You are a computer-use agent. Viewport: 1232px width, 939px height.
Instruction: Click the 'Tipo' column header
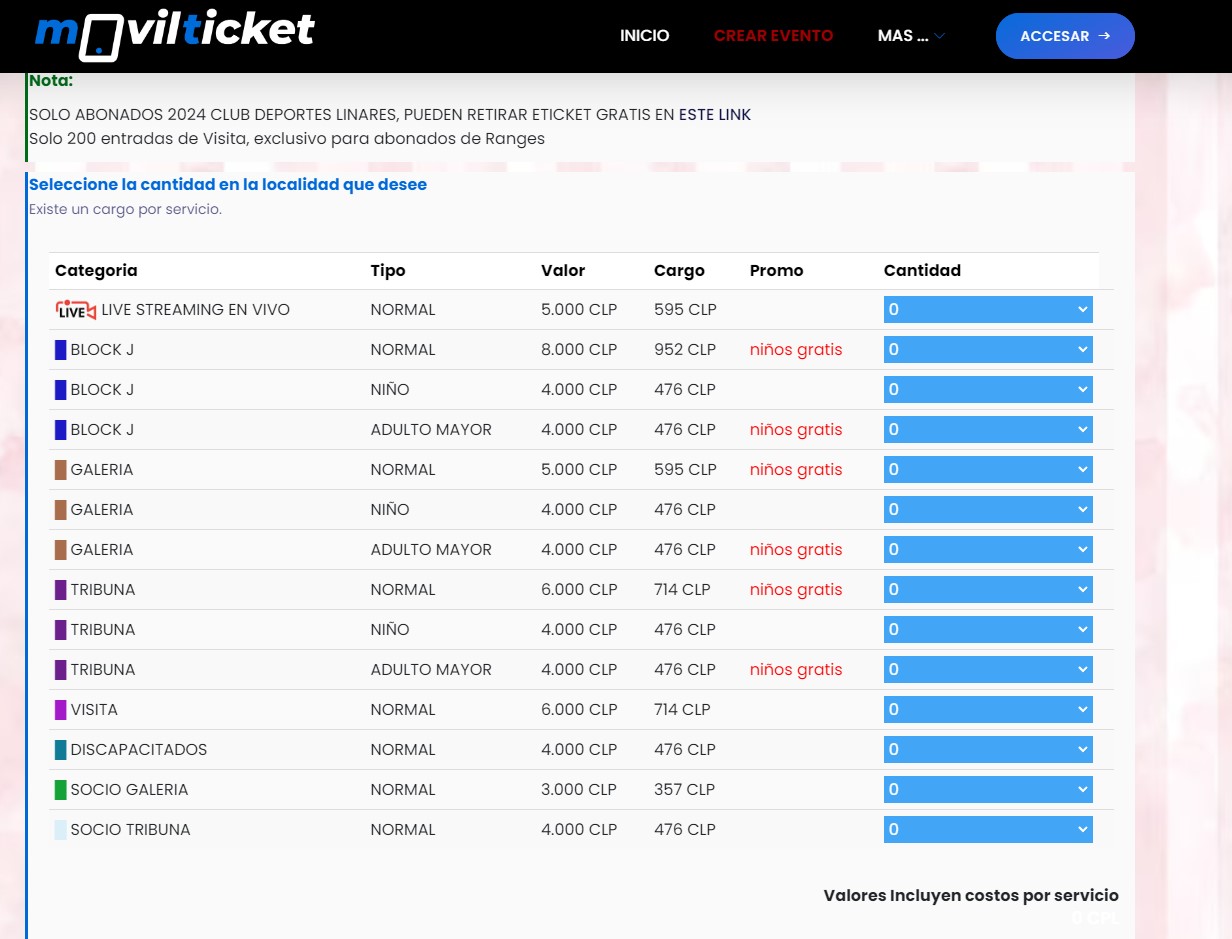coord(388,271)
